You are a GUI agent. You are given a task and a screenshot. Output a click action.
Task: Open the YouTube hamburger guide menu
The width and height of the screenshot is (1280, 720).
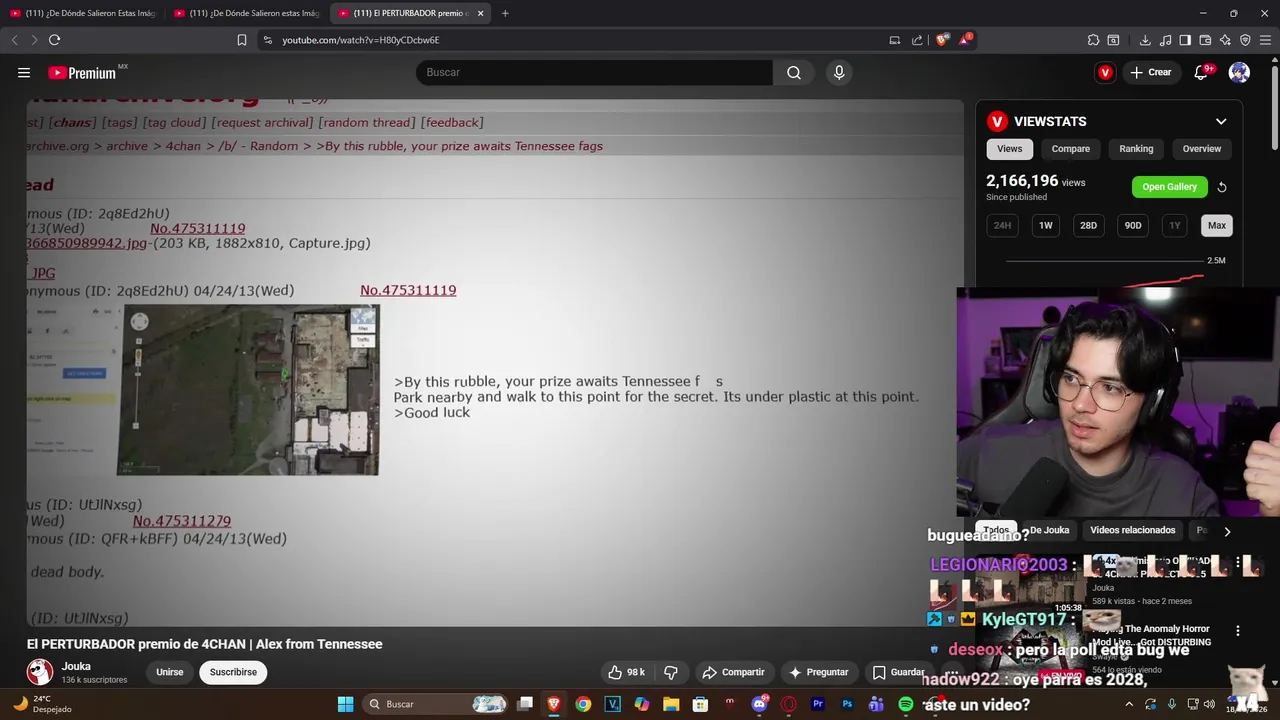pos(24,72)
